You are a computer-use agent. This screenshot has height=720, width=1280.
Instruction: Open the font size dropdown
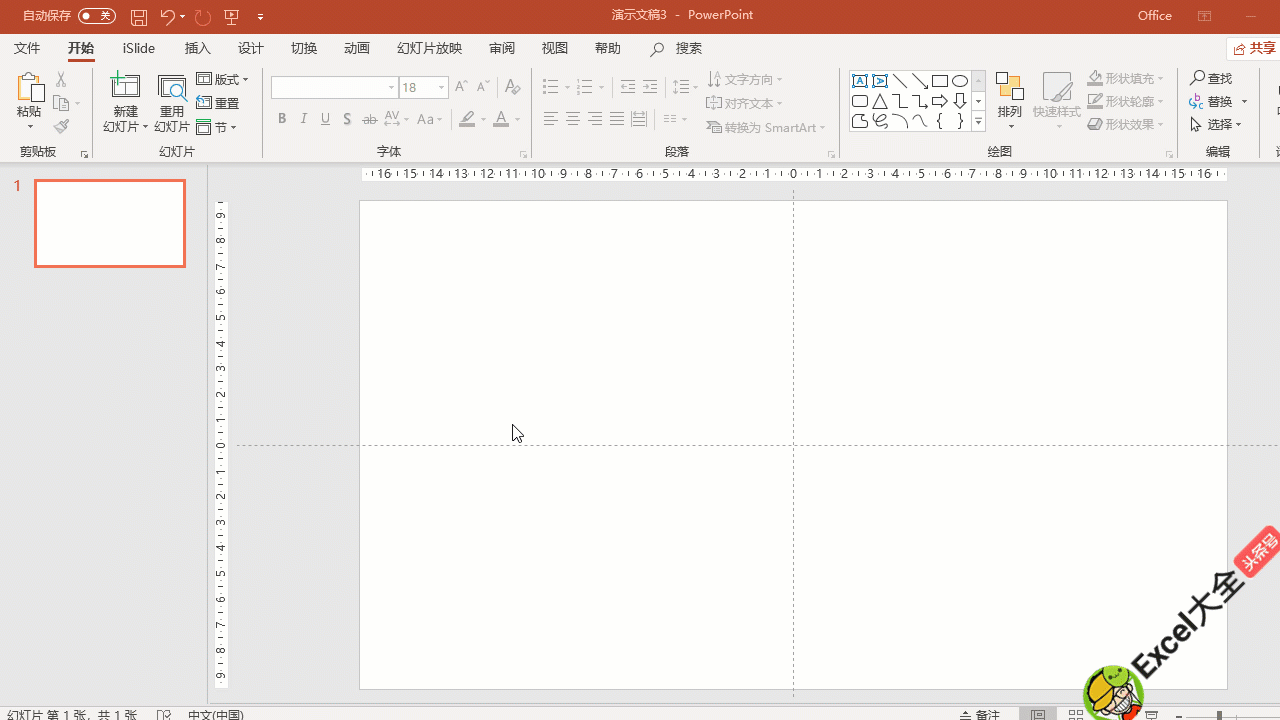[x=441, y=88]
